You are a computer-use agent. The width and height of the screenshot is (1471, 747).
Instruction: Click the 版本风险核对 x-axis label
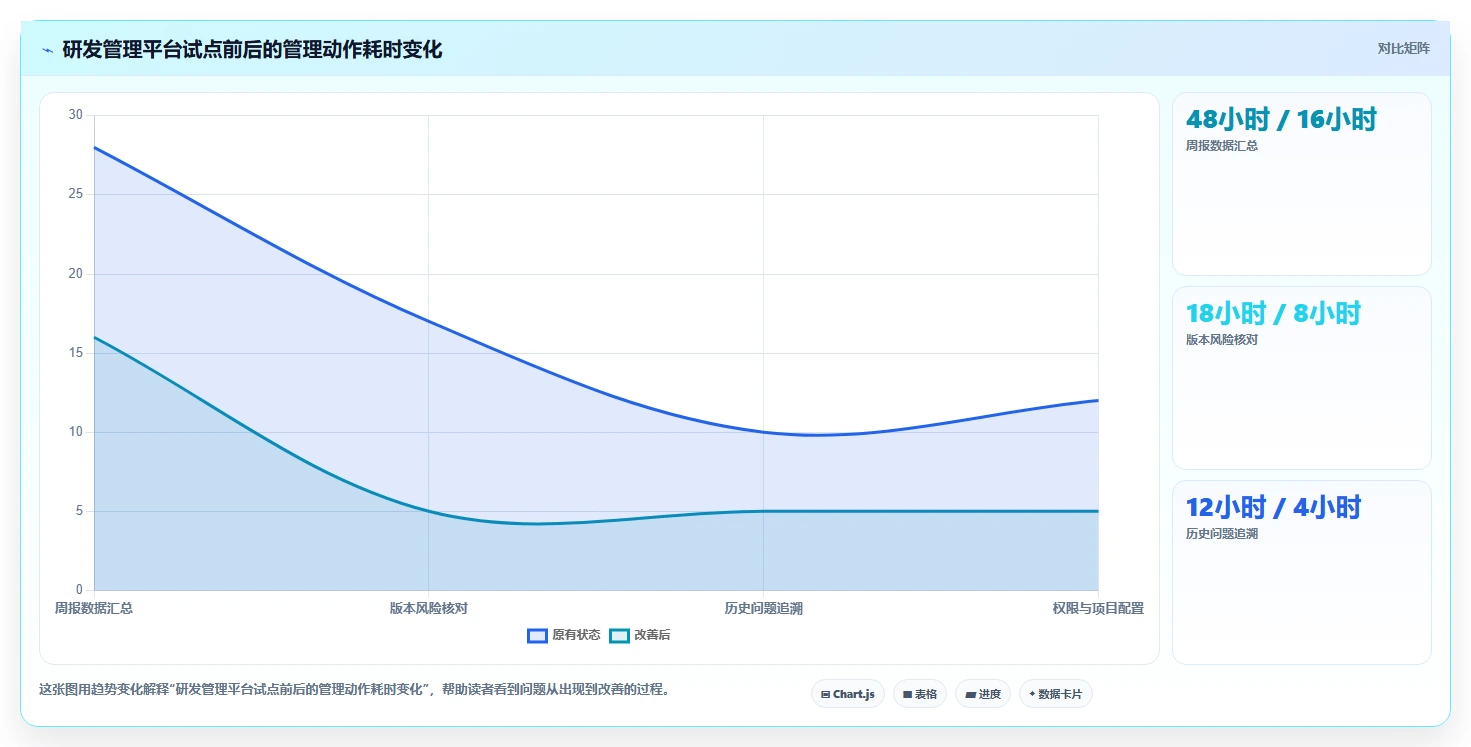pos(429,608)
